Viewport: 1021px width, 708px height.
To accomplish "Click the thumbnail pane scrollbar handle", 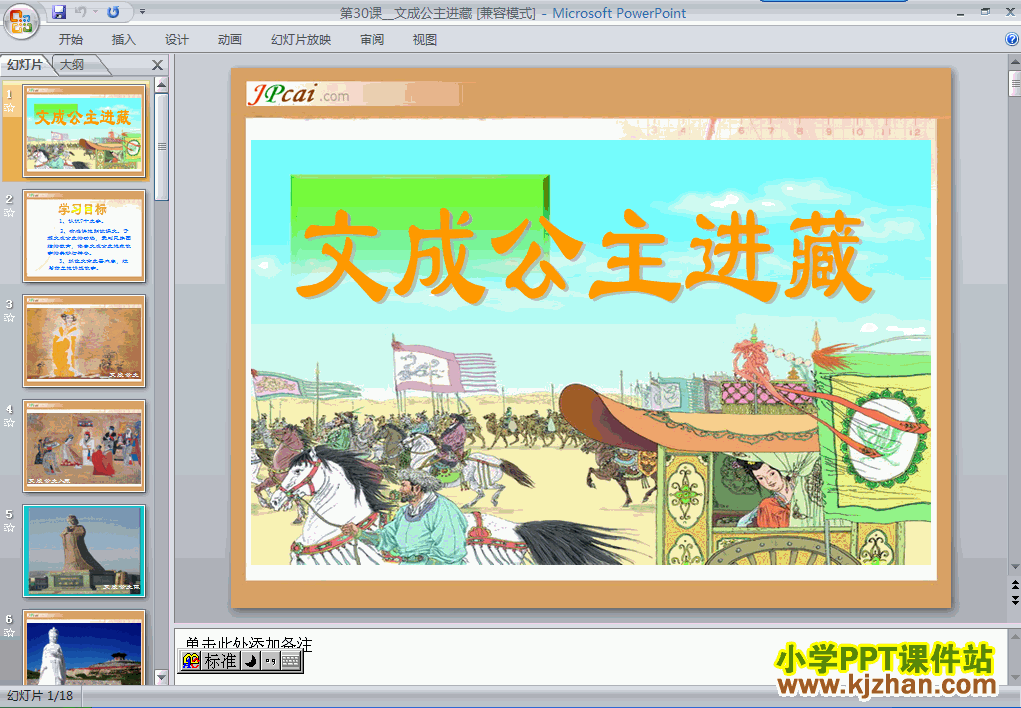I will click(161, 147).
